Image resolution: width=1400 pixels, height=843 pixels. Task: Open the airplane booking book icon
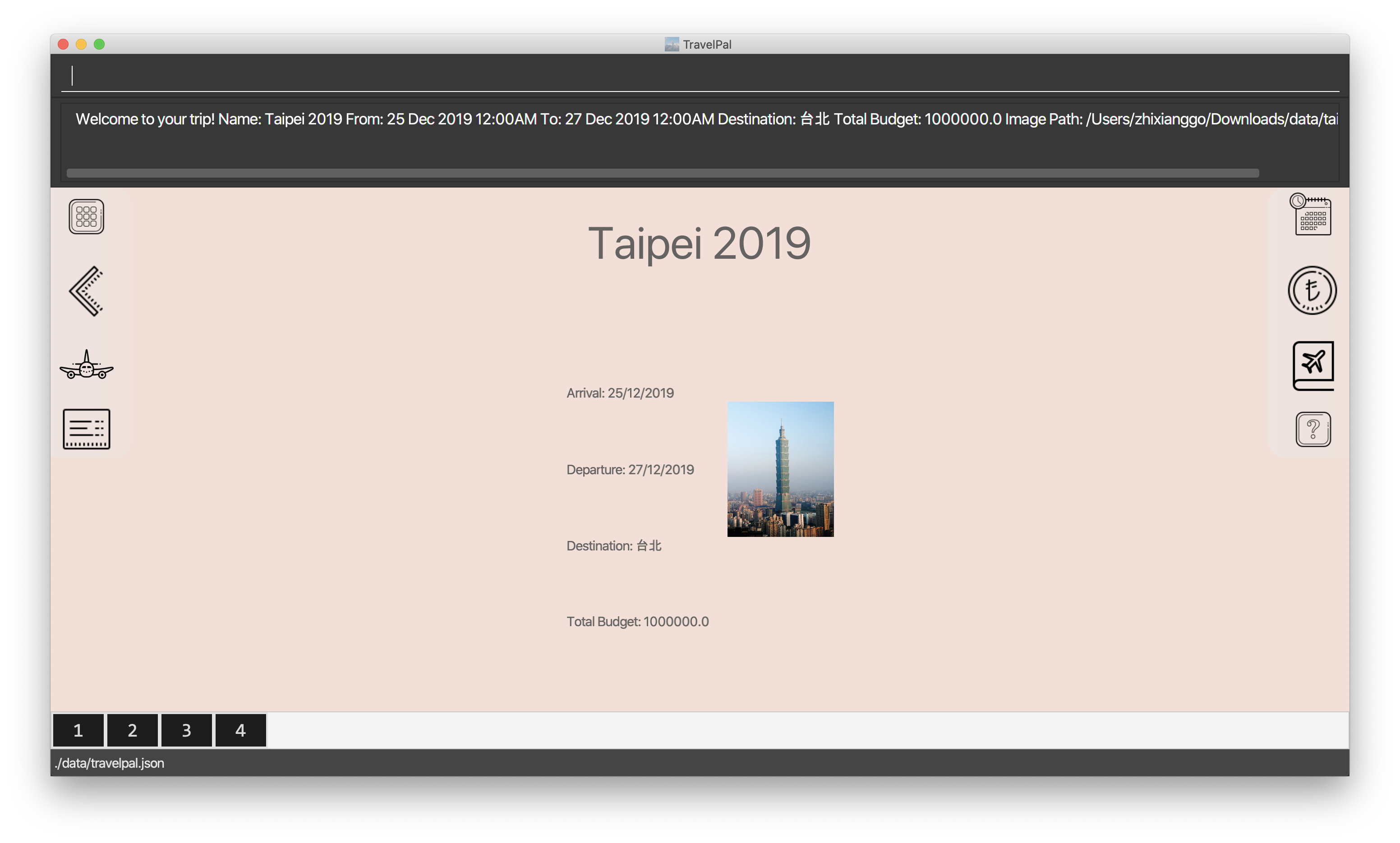point(1313,365)
